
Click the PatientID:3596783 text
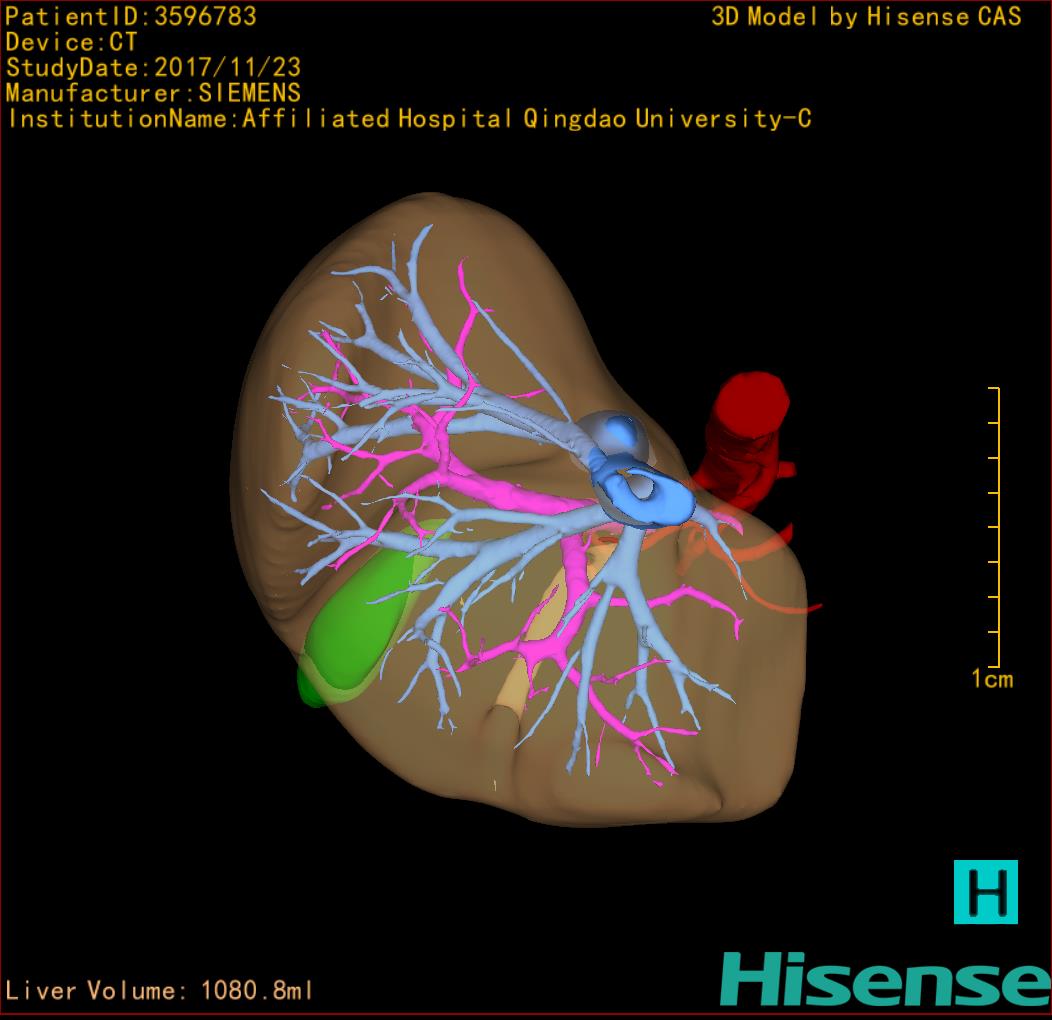[x=131, y=17]
